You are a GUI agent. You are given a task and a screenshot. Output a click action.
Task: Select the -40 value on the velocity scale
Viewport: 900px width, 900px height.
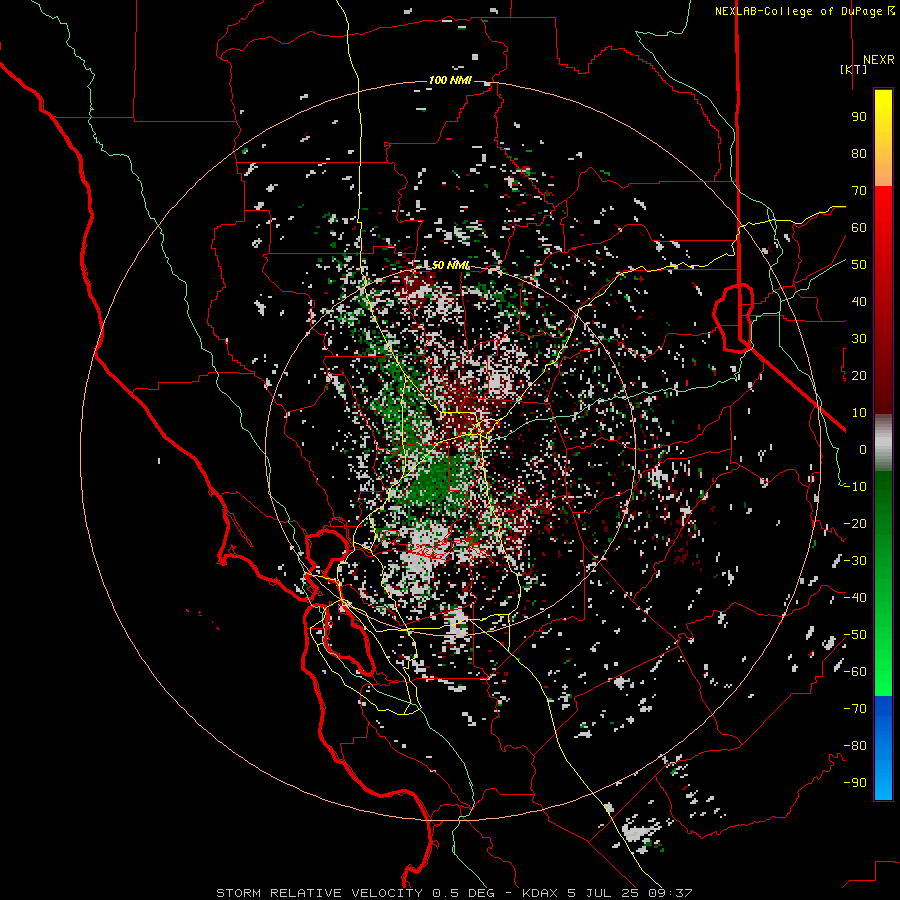point(855,598)
